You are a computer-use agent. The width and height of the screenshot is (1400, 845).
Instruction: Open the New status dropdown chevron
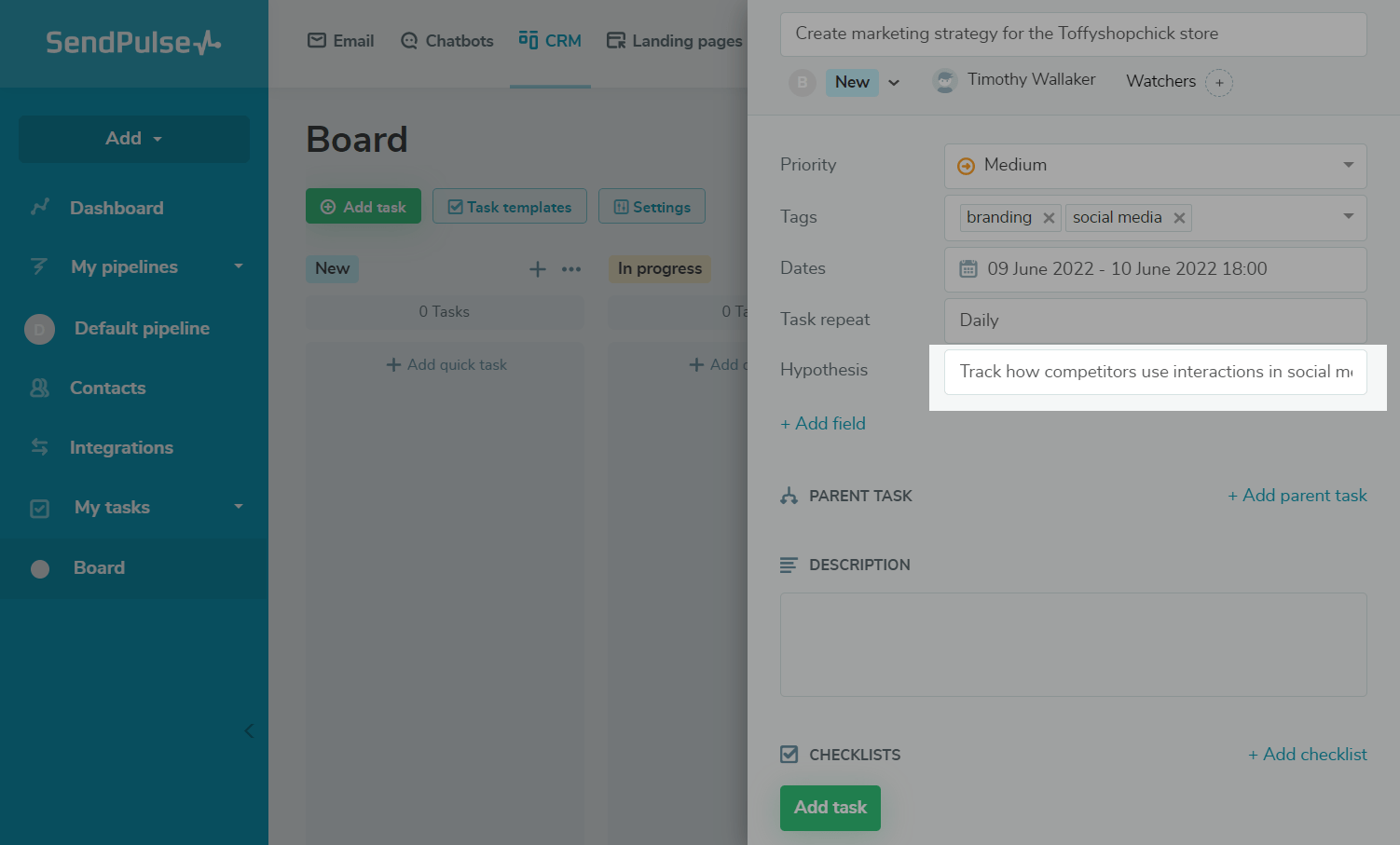coord(894,83)
